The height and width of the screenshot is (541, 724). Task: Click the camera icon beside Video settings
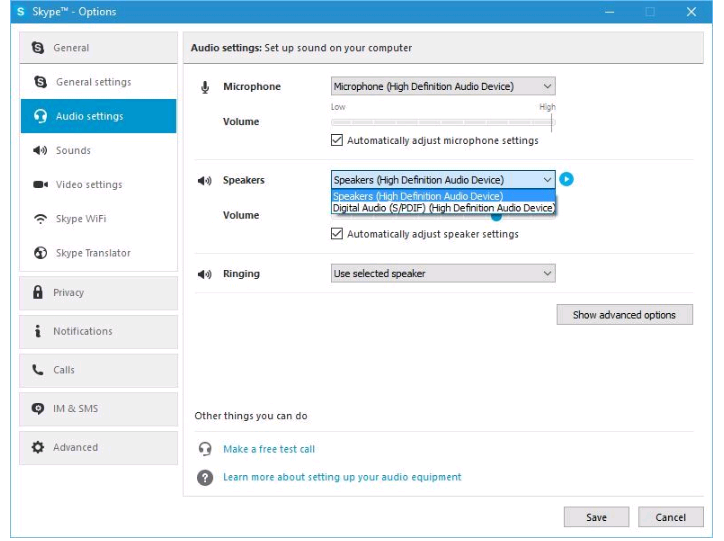click(41, 184)
